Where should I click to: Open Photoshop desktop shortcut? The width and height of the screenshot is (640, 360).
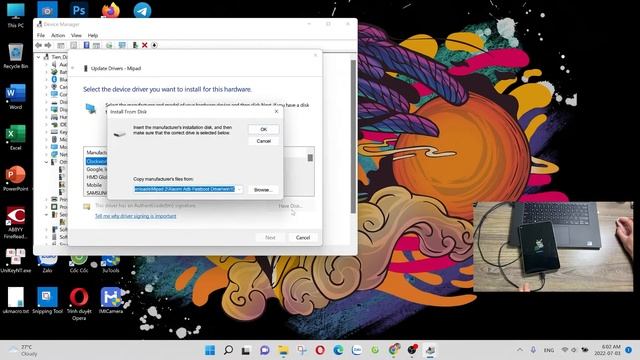point(79,10)
